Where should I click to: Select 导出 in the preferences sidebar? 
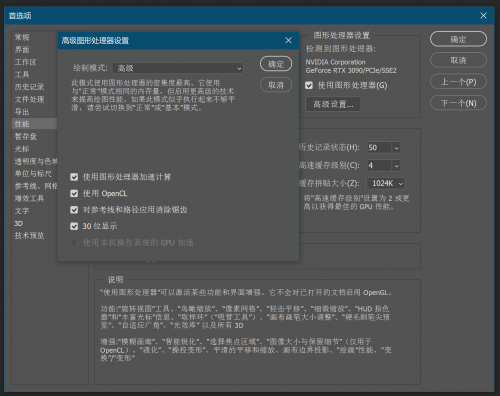pos(22,112)
